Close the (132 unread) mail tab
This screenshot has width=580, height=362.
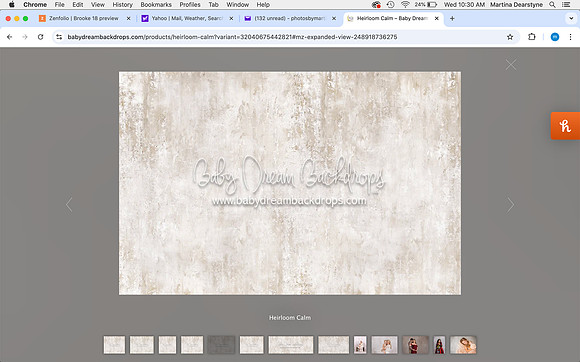(334, 18)
